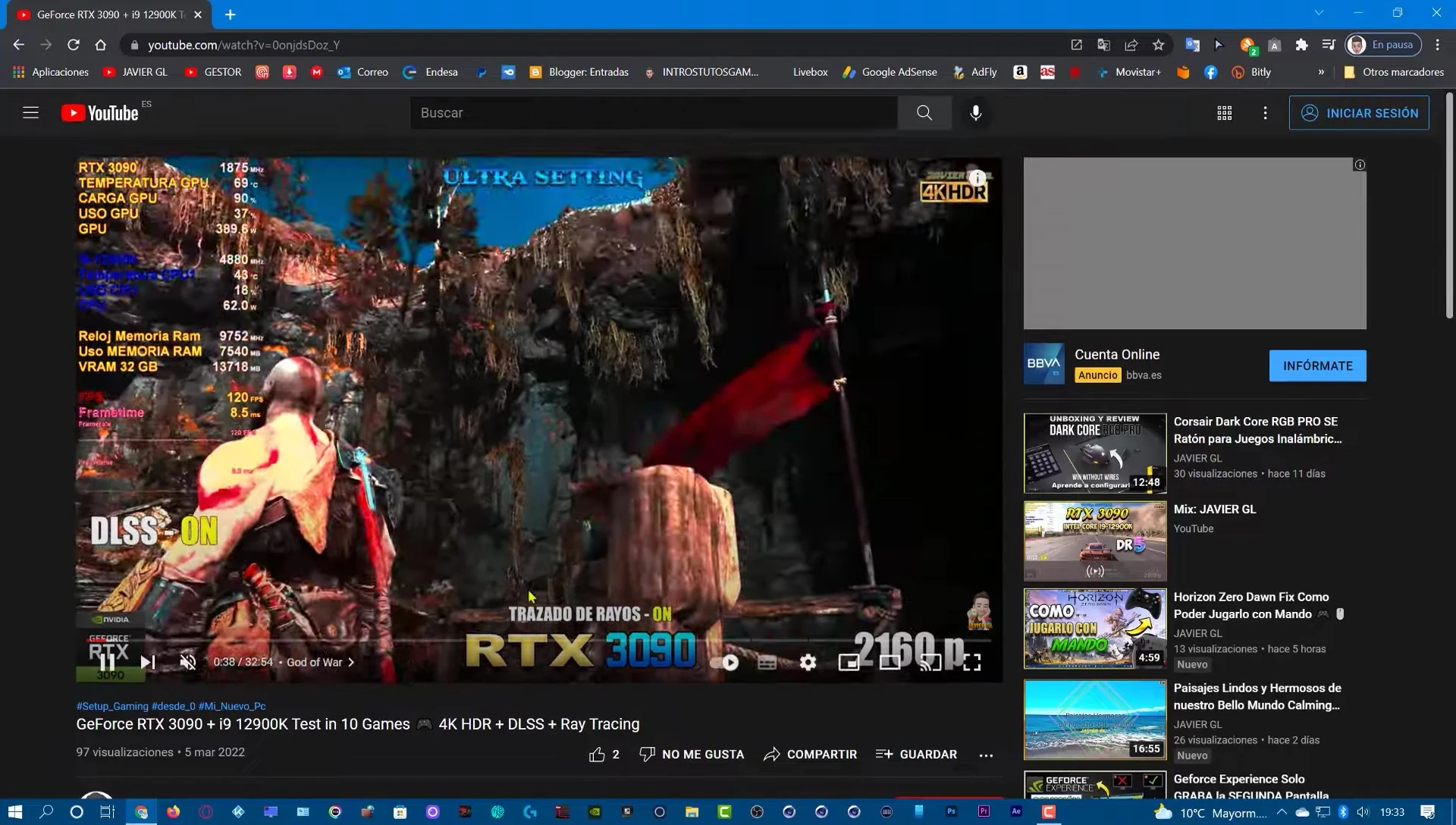This screenshot has width=1456, height=825.
Task: Click the INICIAR SESIÓN button
Action: [x=1359, y=113]
